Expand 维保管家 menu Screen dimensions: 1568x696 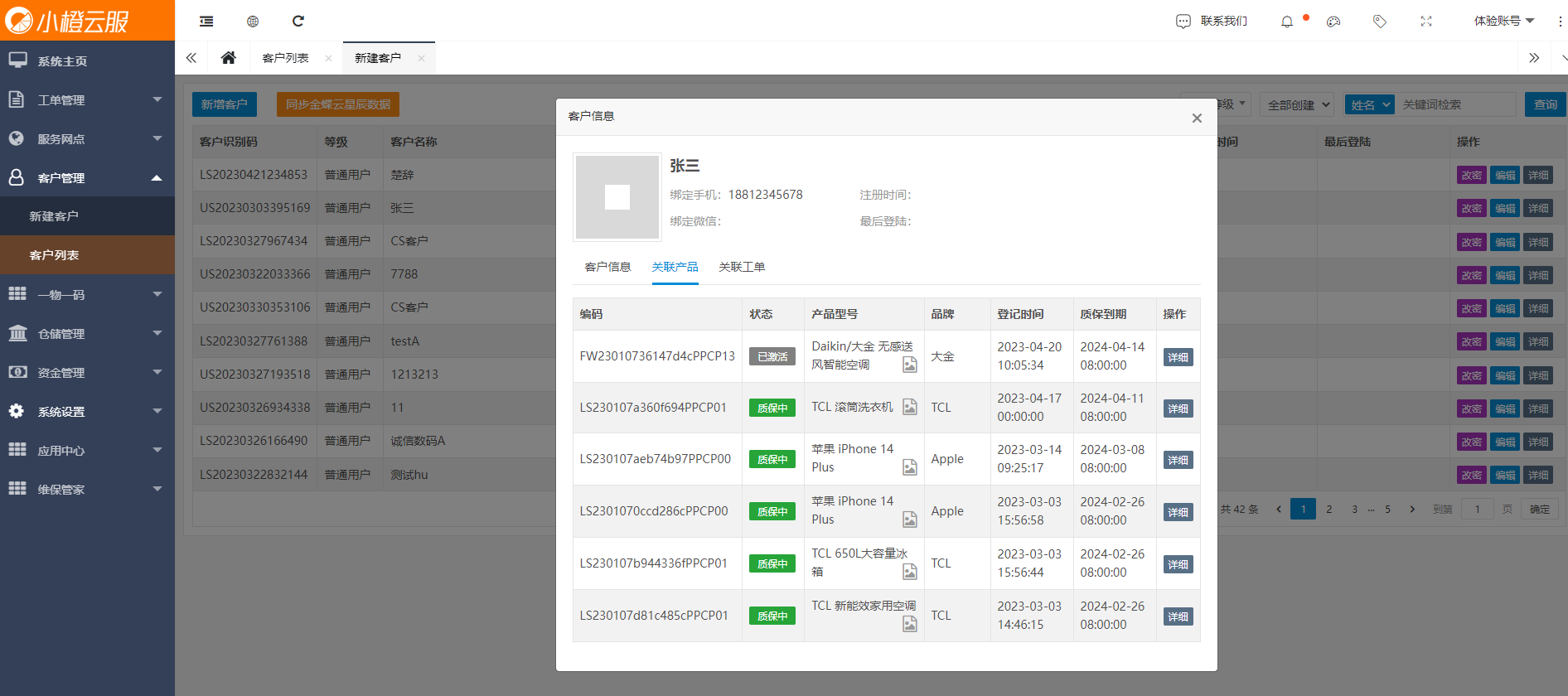point(87,489)
